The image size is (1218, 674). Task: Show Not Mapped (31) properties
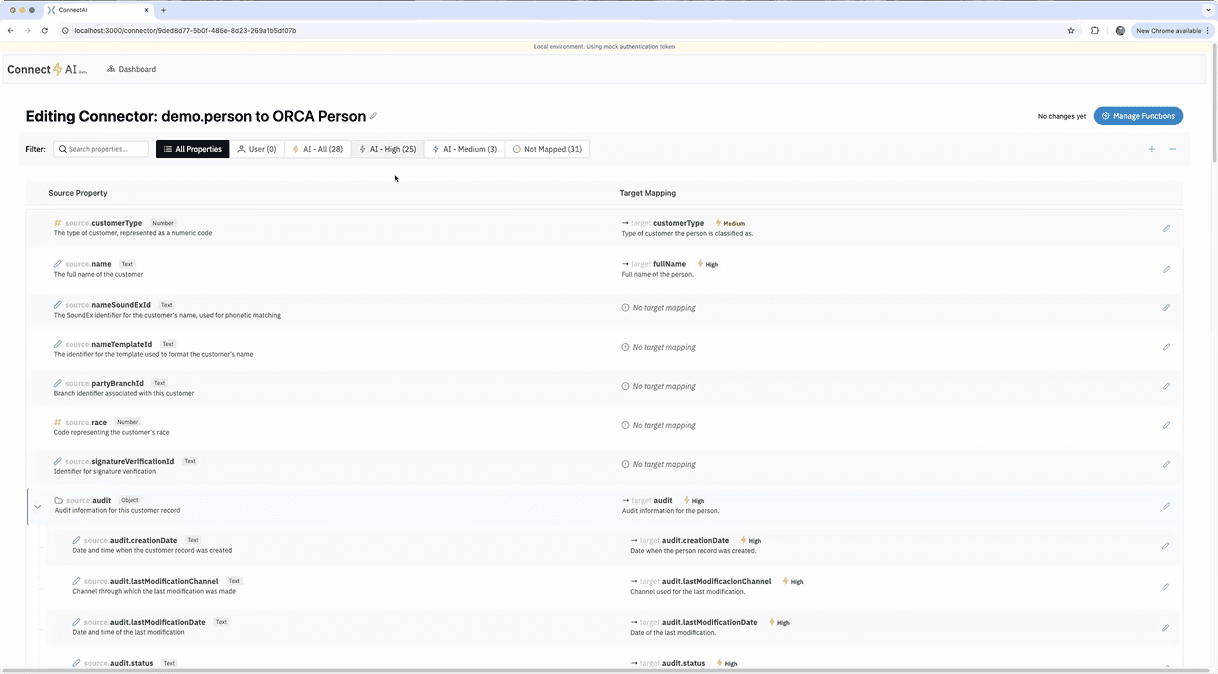point(547,149)
